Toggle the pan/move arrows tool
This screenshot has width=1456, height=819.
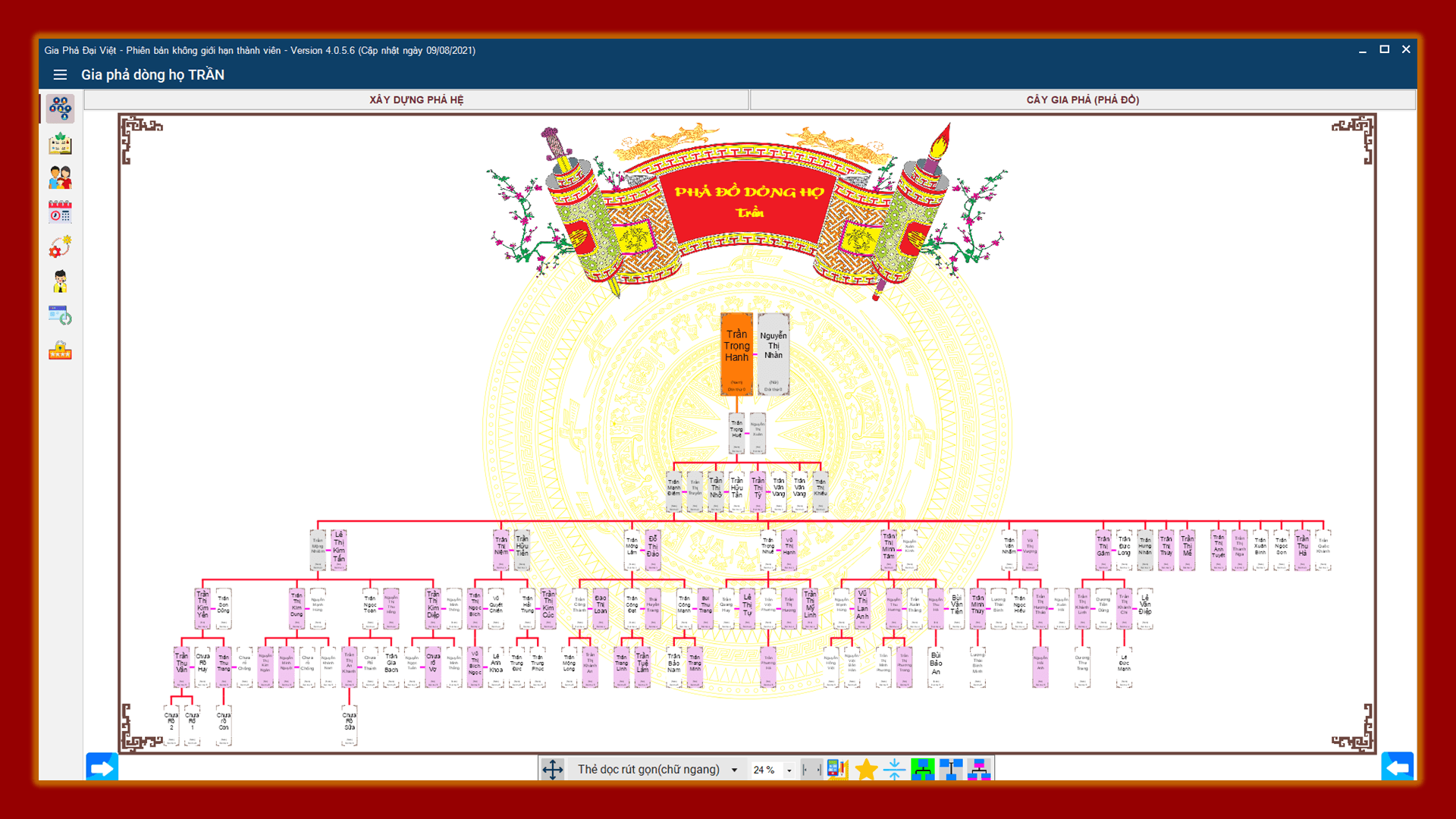pos(553,769)
